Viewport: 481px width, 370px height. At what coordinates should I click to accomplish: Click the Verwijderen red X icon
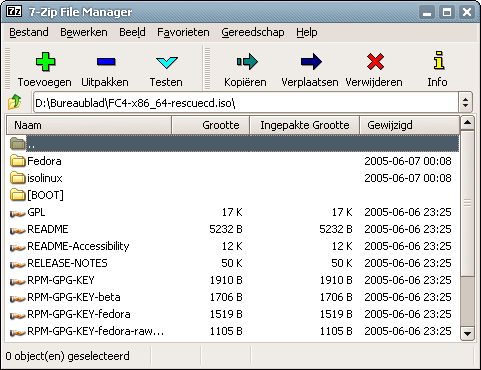(375, 62)
